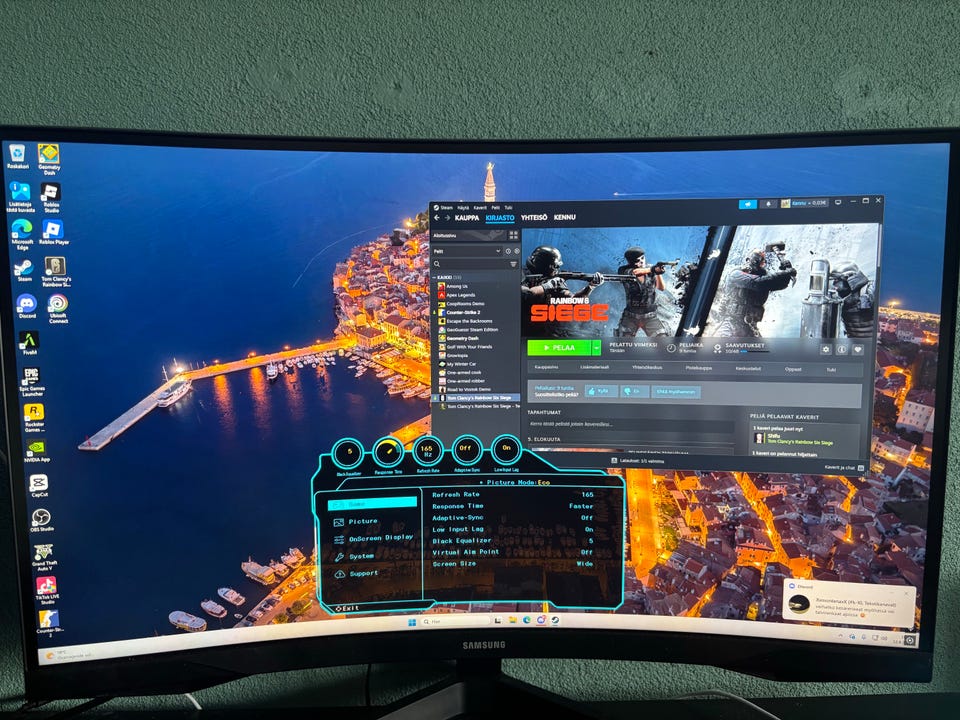Select Low Input Lag setting row
Image resolution: width=960 pixels, height=720 pixels.
(x=513, y=530)
